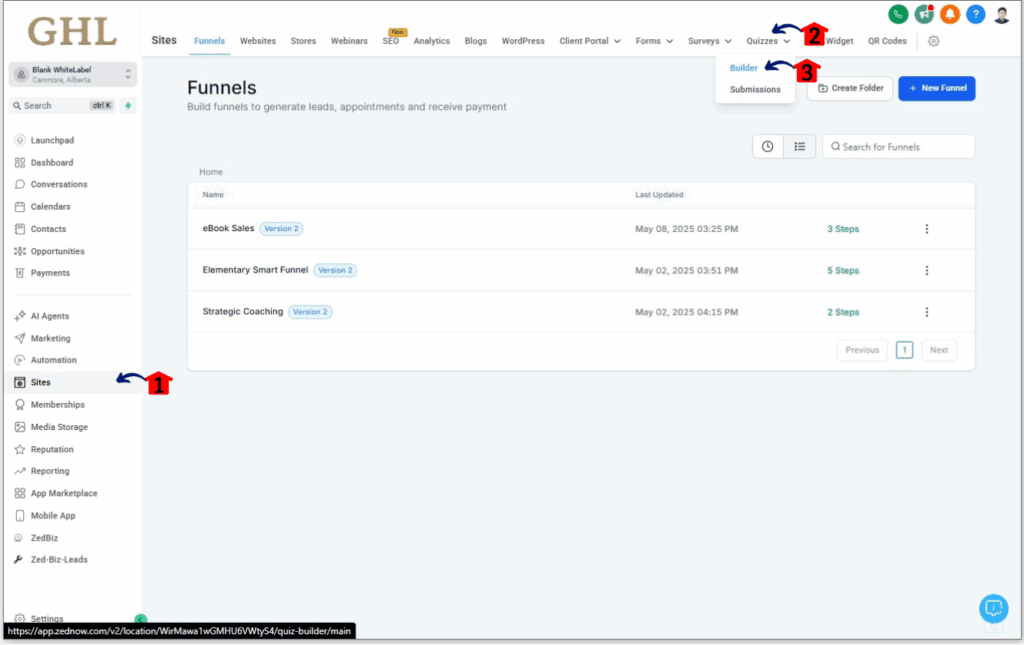
Task: Click the blue help question mark icon
Action: click(976, 14)
